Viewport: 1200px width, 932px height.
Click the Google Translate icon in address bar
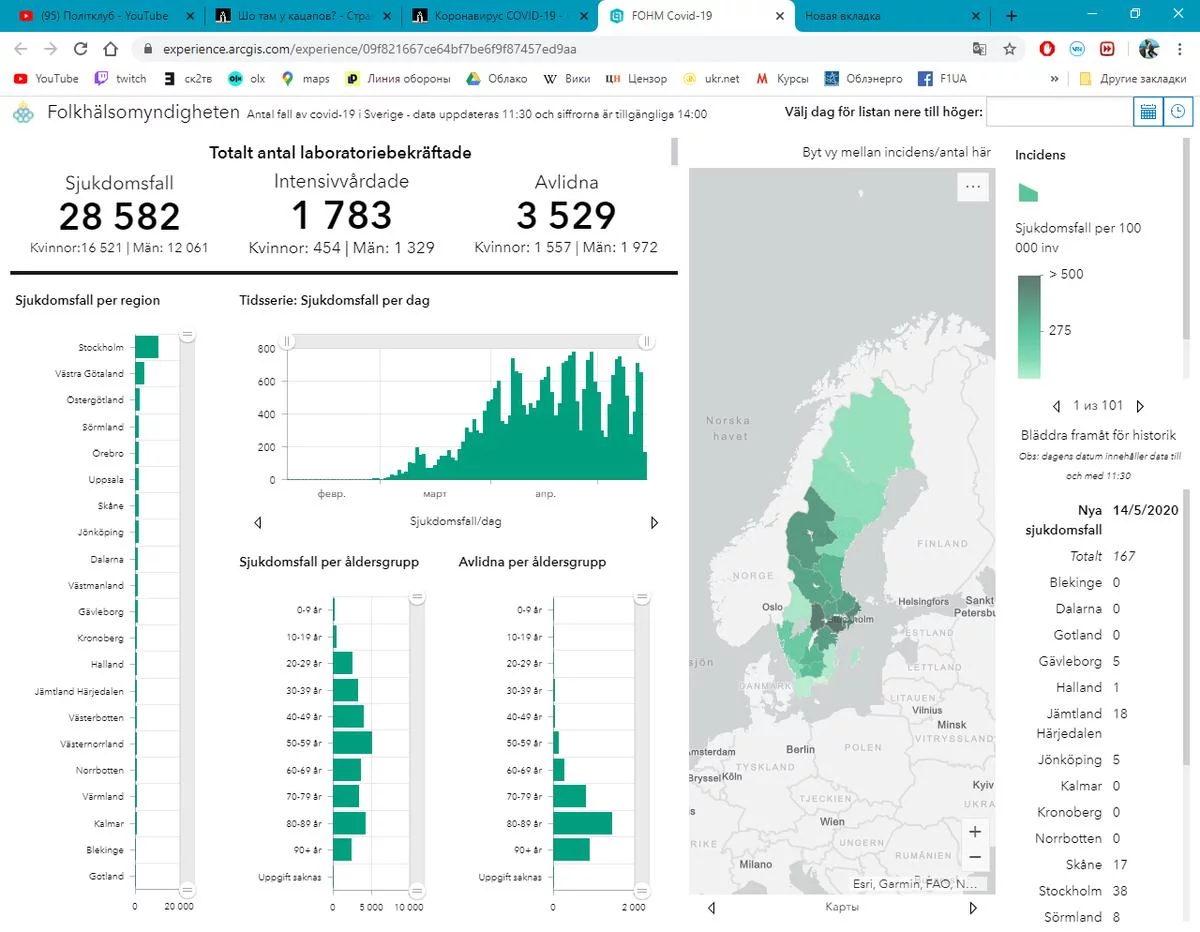pyautogui.click(x=980, y=49)
